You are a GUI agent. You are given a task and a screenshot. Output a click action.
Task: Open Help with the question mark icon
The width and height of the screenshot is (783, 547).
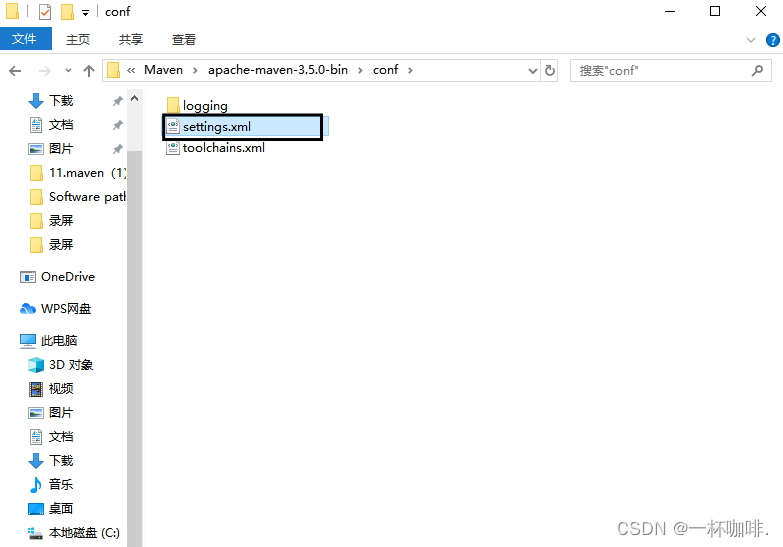(x=773, y=40)
